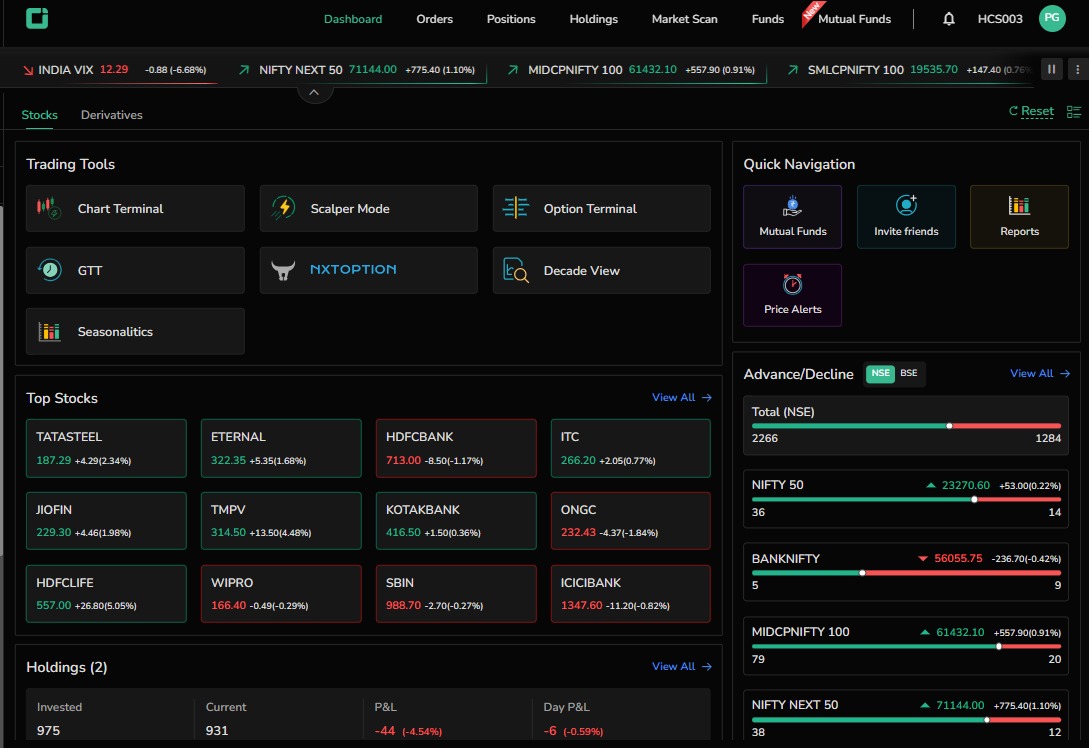1089x748 pixels.
Task: Open the PG profile avatar
Action: (1052, 19)
